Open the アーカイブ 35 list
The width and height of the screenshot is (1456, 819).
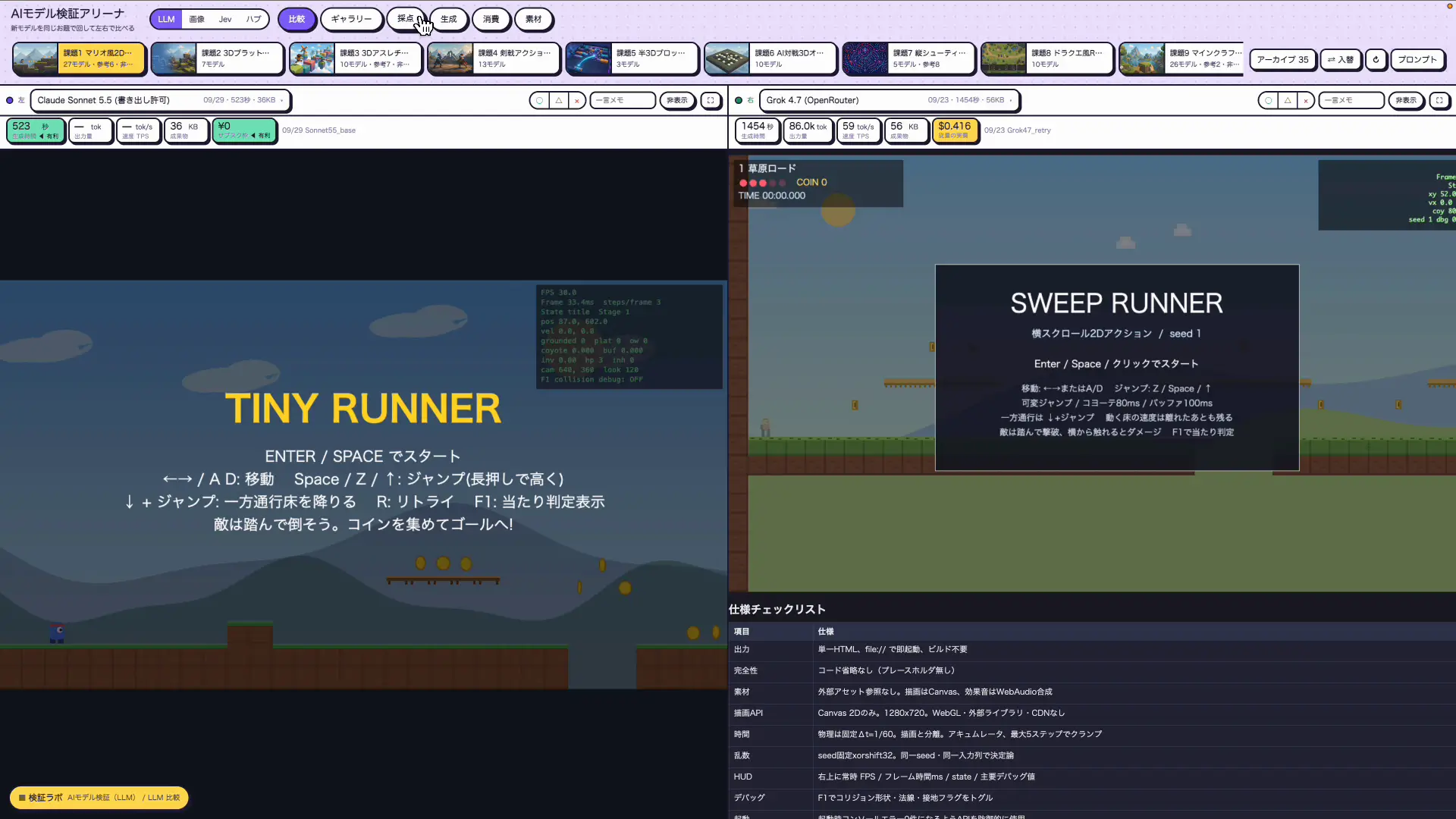(x=1282, y=60)
